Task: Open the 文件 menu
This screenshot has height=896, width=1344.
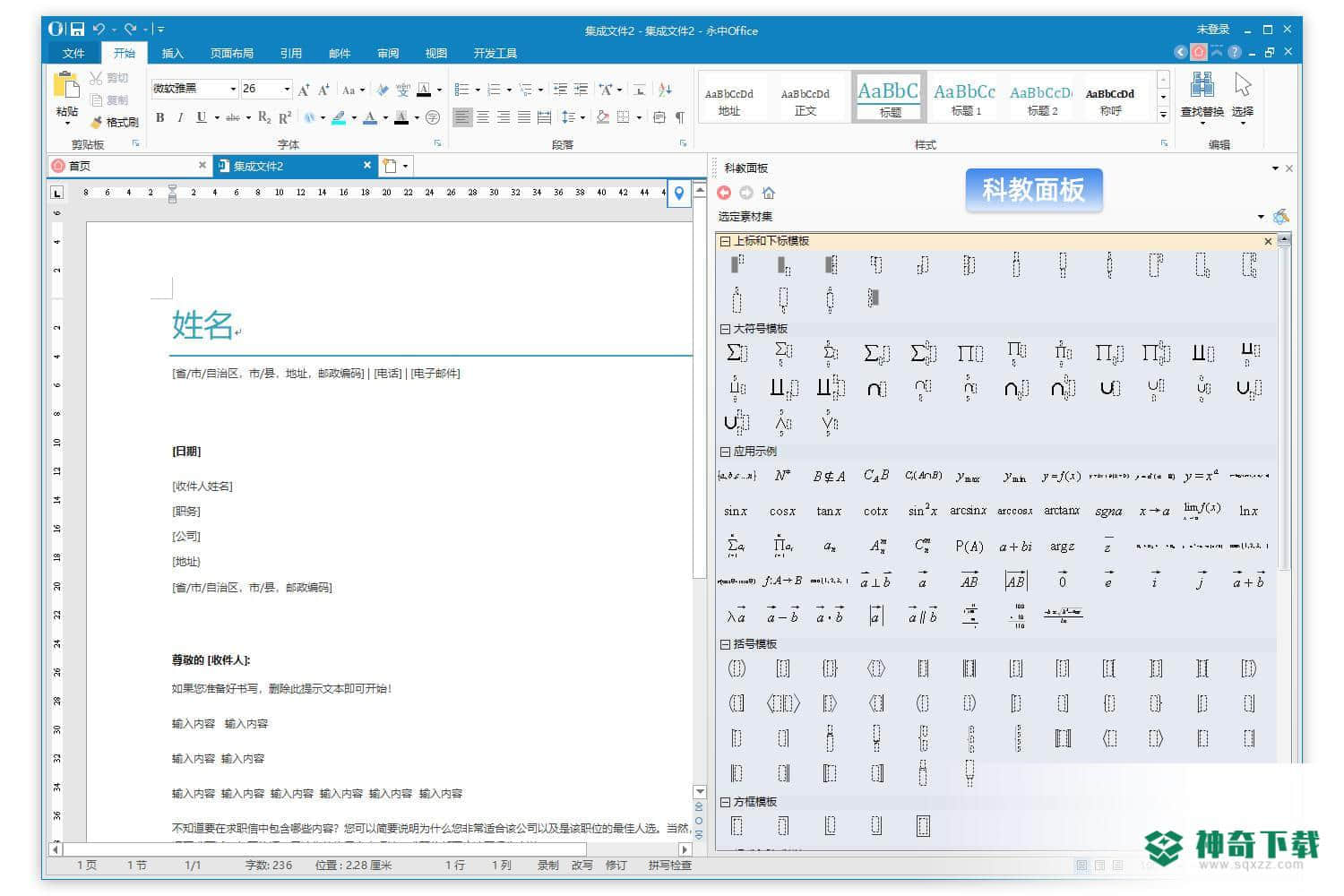Action: [73, 54]
